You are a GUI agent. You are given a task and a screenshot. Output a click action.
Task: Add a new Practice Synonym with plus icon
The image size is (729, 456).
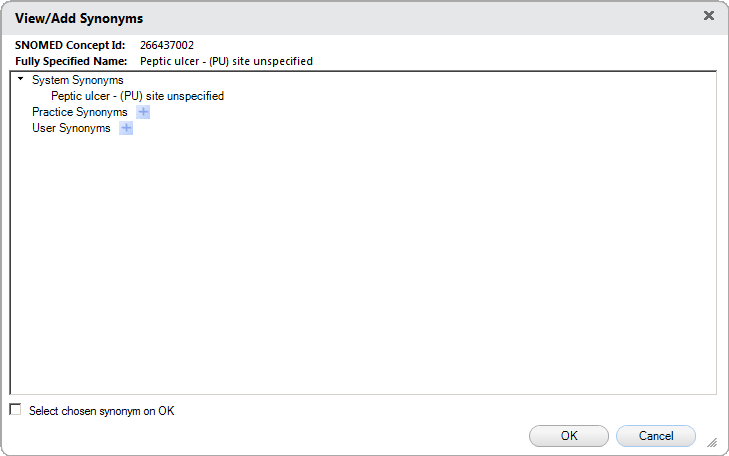[143, 112]
